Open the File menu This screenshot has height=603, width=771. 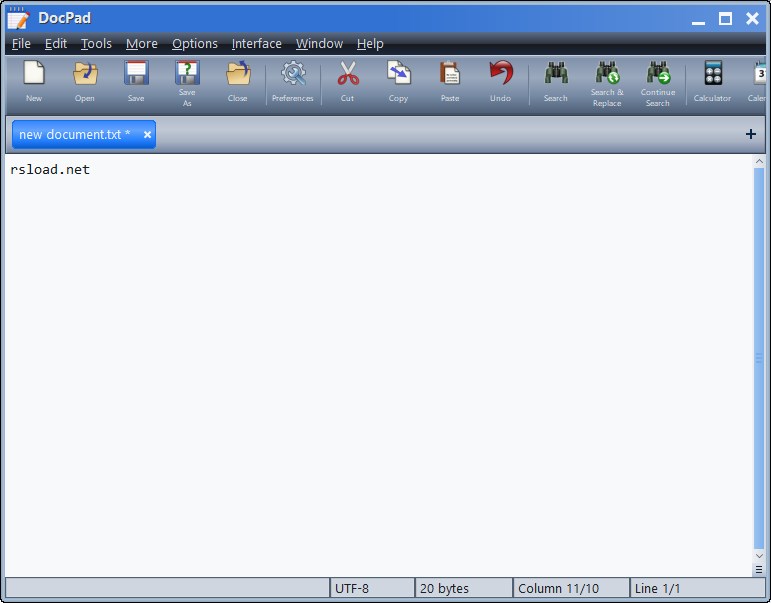21,44
